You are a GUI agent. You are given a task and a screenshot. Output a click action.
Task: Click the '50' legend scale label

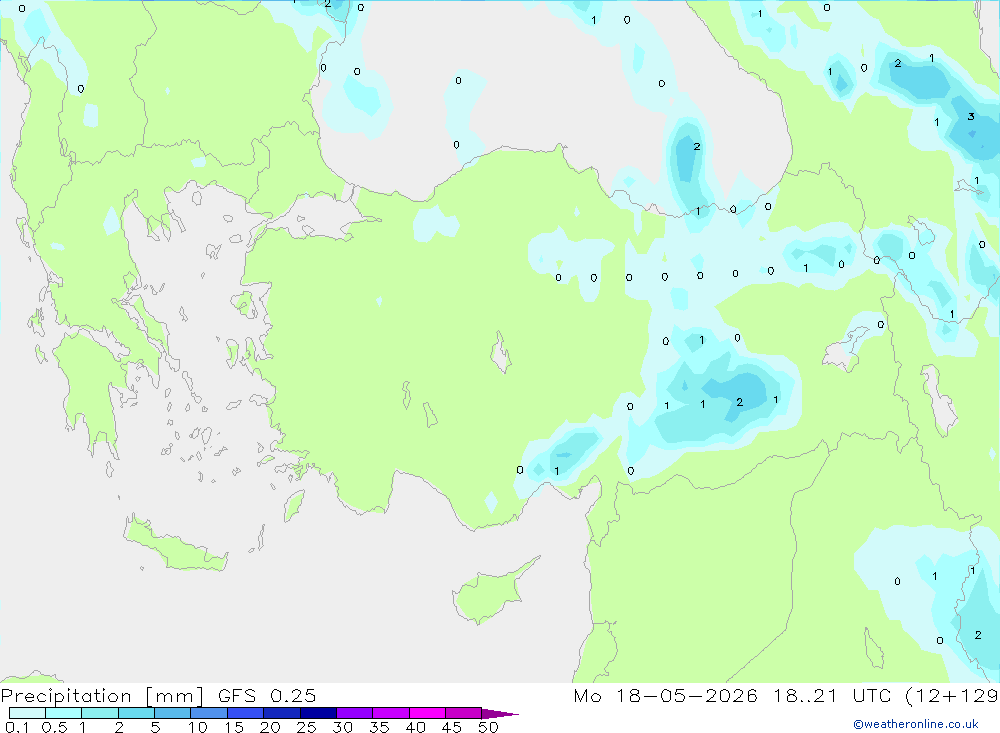(x=488, y=727)
